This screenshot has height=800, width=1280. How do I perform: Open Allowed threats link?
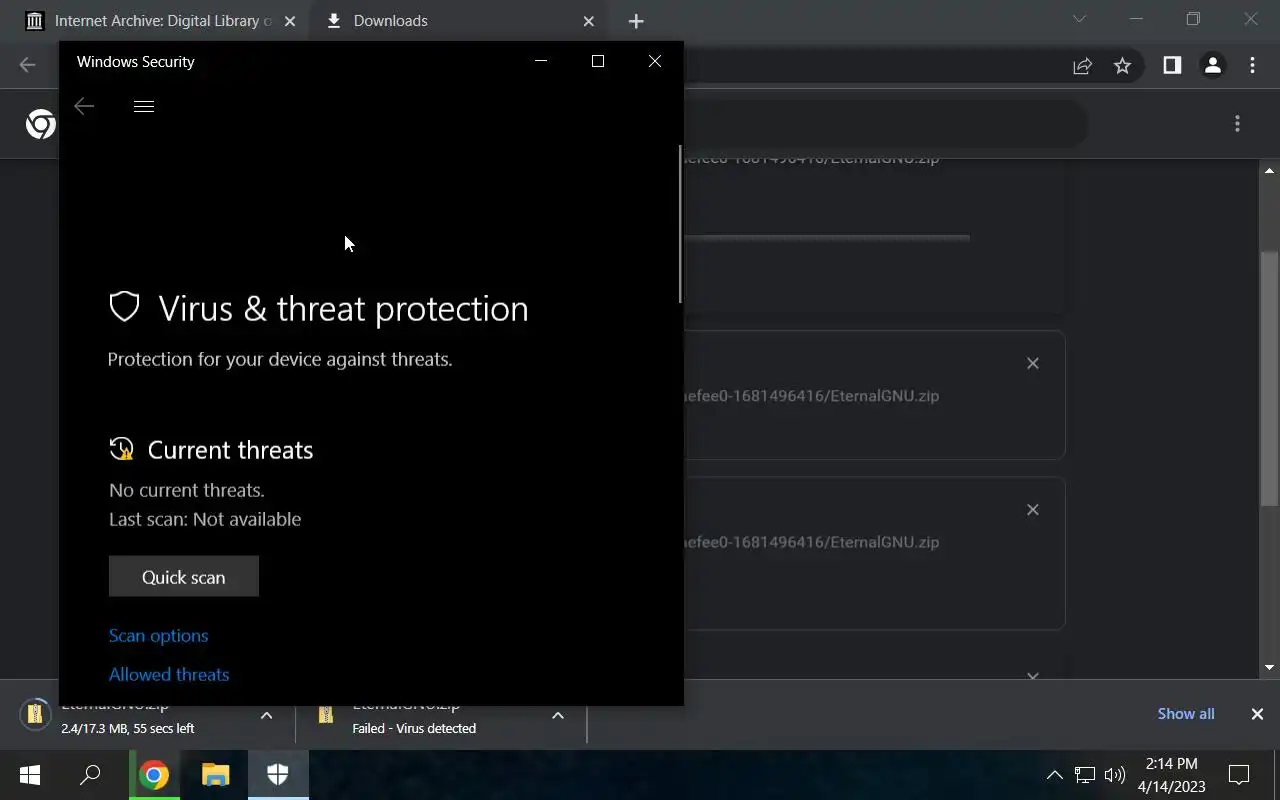pos(169,674)
